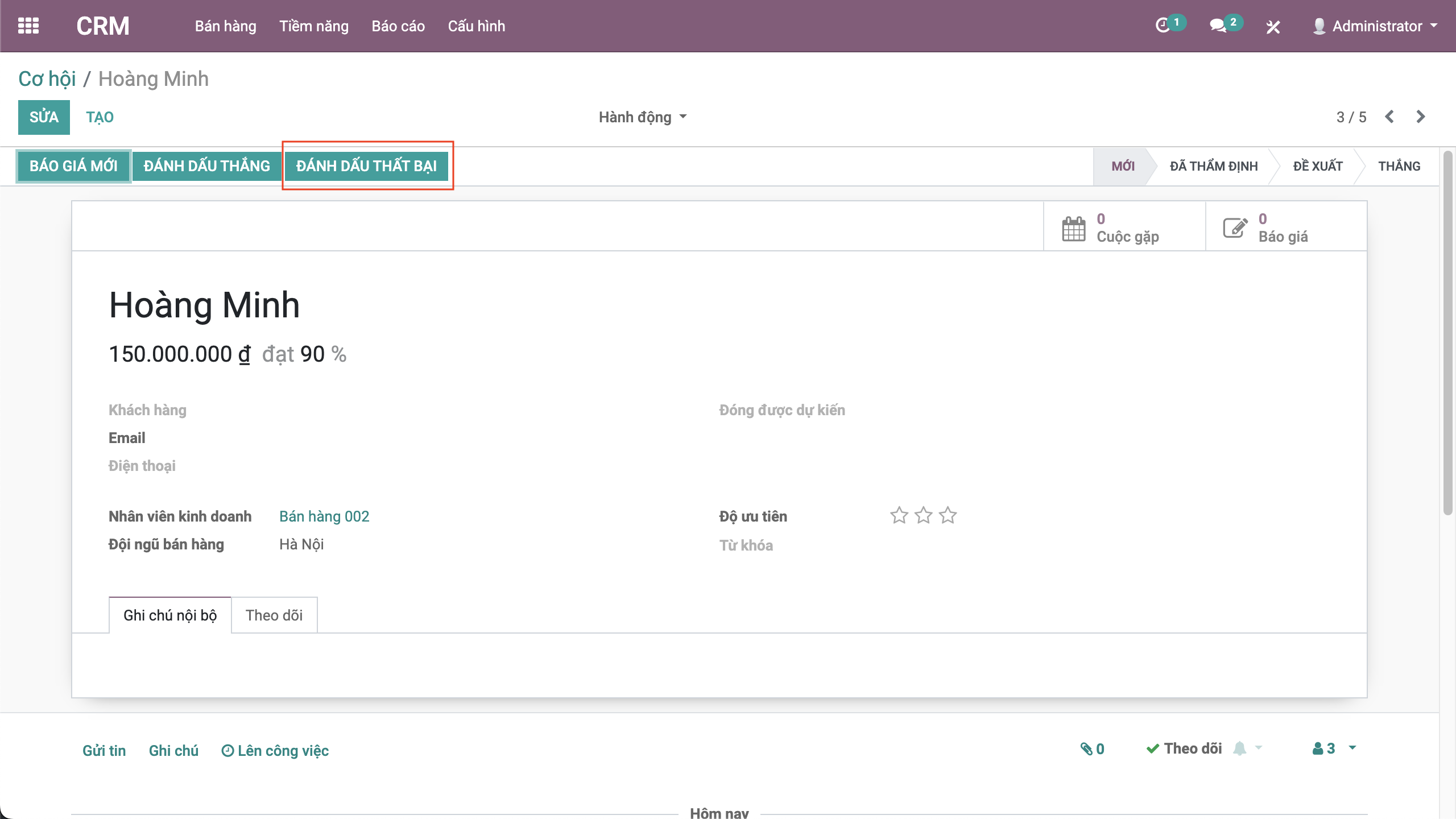Open the Administrator user menu
This screenshot has width=1456, height=819.
click(1375, 26)
